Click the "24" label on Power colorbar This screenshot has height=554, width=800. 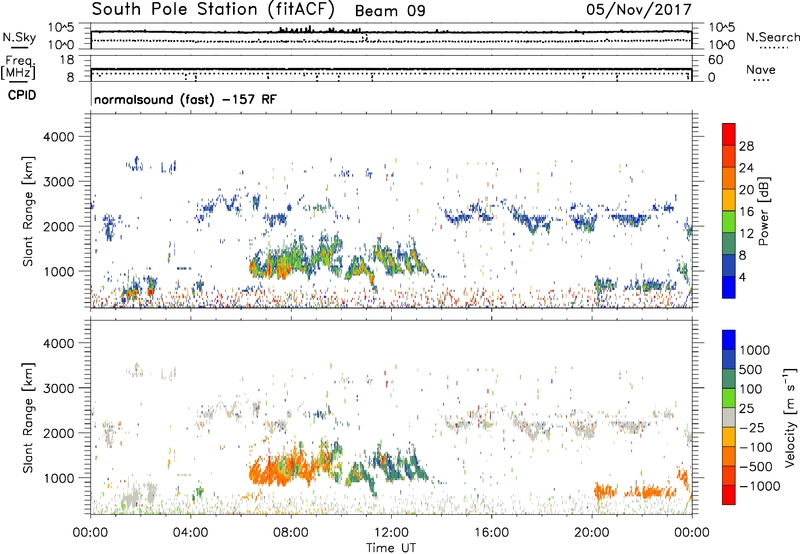pos(746,168)
